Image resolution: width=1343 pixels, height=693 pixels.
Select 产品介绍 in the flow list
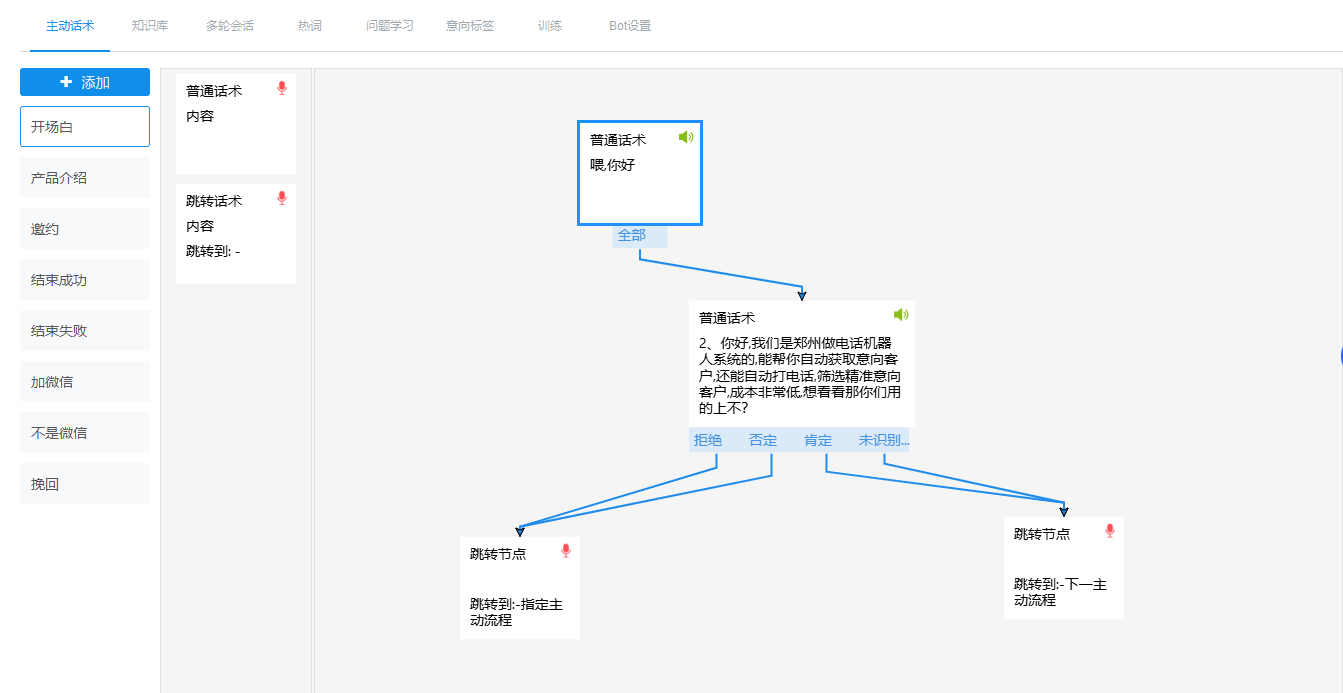point(85,178)
